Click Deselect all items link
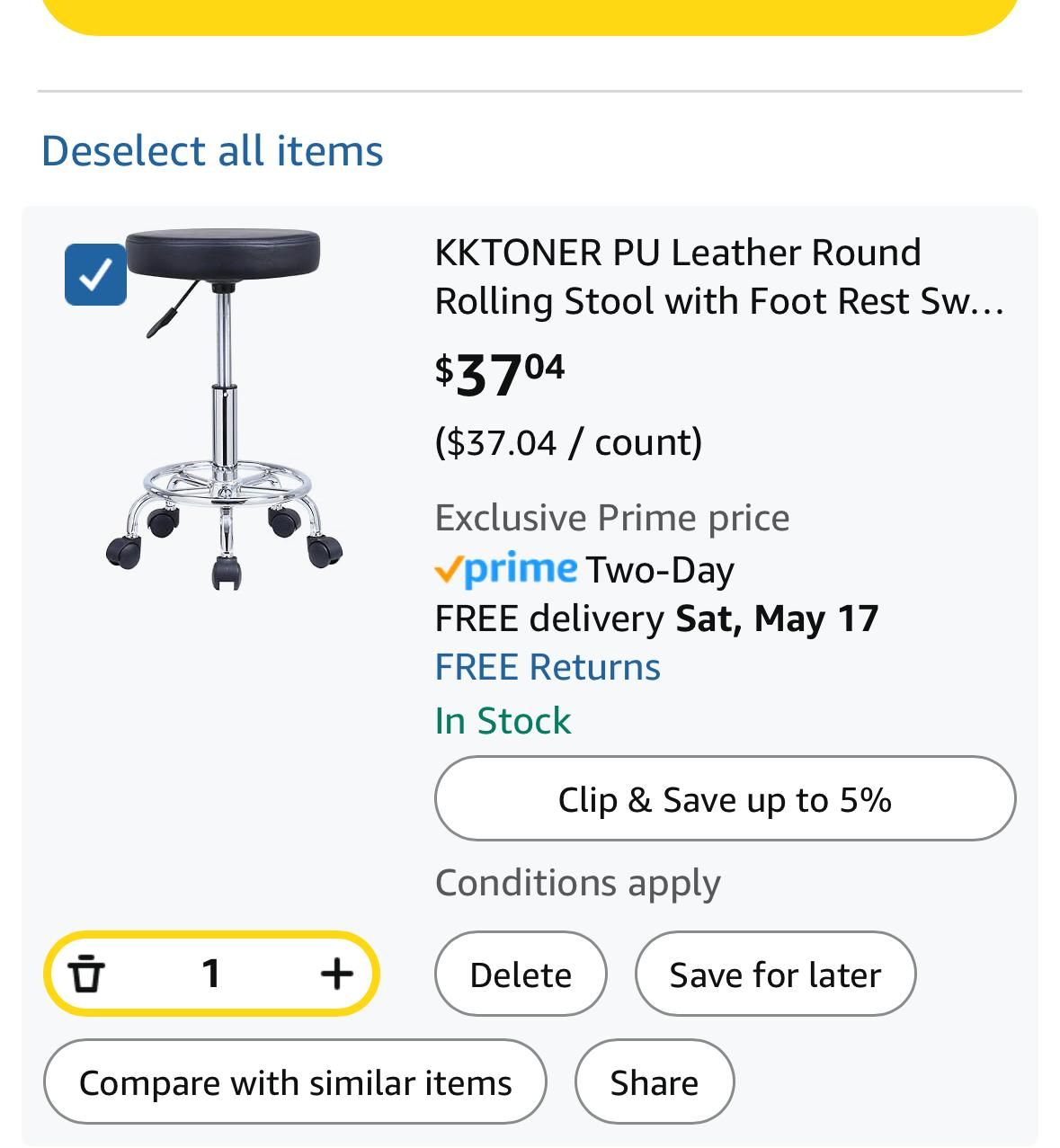This screenshot has height=1148, width=1060. click(212, 150)
